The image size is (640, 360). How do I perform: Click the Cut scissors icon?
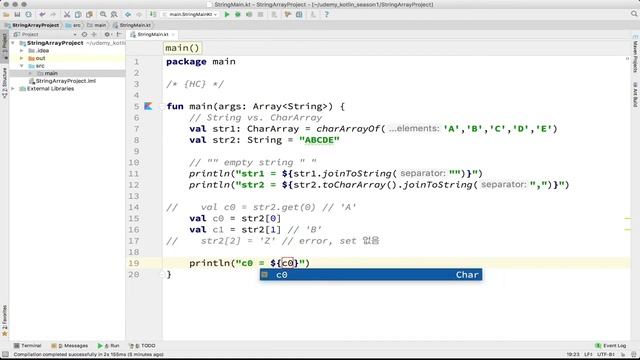pyautogui.click(x=67, y=14)
